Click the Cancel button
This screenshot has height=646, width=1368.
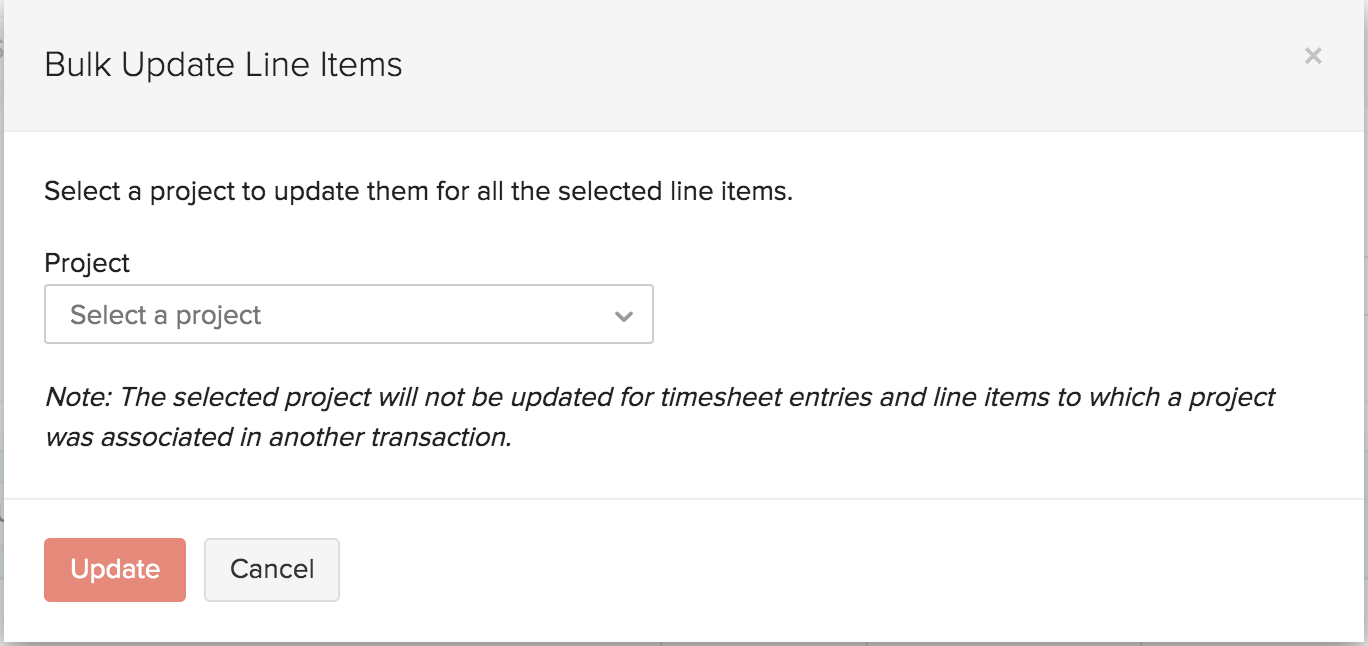point(272,570)
